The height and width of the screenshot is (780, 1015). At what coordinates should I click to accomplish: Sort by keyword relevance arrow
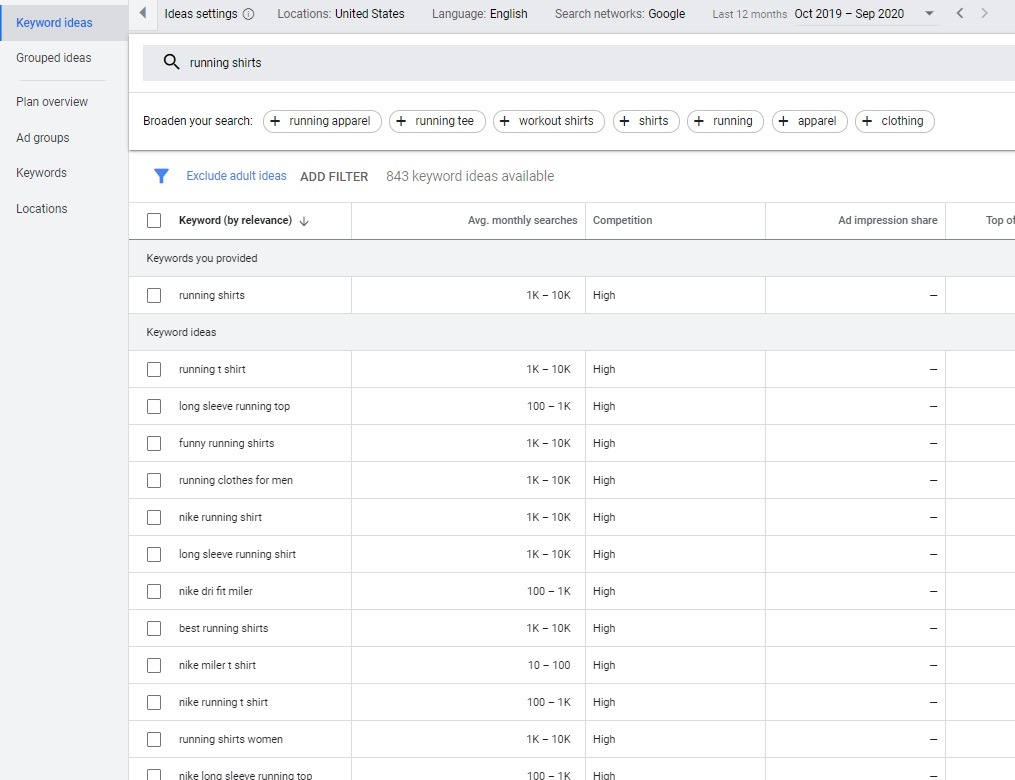pyautogui.click(x=304, y=221)
